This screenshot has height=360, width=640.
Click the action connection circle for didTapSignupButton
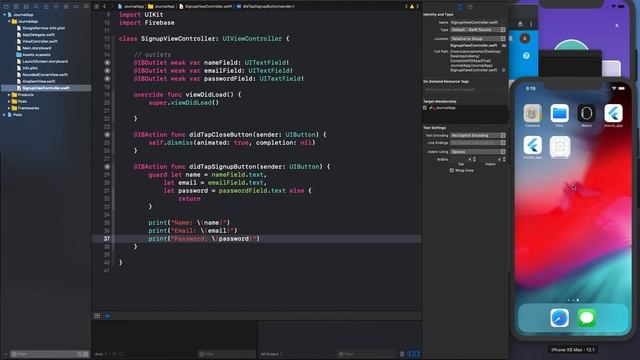107,167
